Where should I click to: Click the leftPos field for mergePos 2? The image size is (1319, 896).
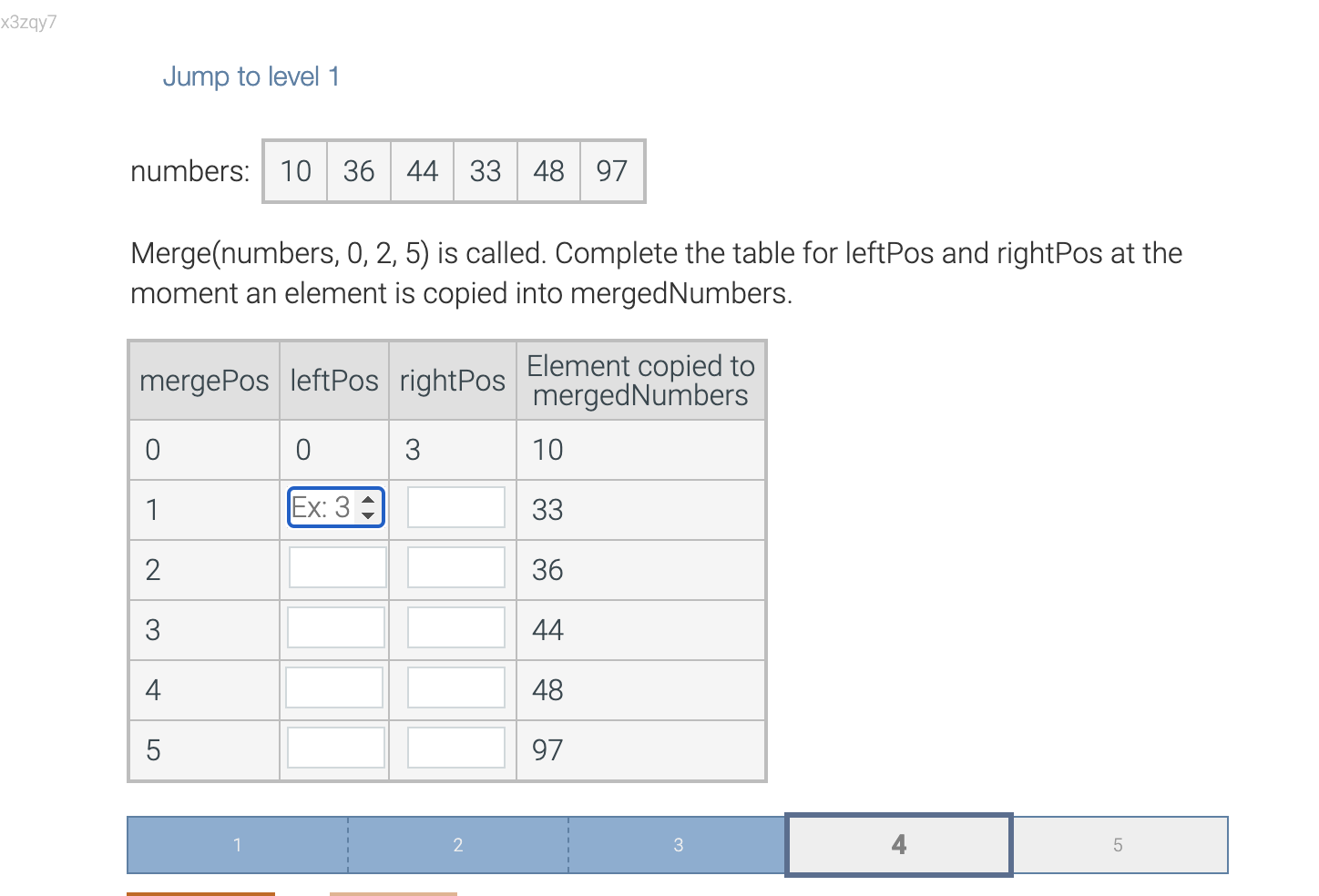pos(335,566)
